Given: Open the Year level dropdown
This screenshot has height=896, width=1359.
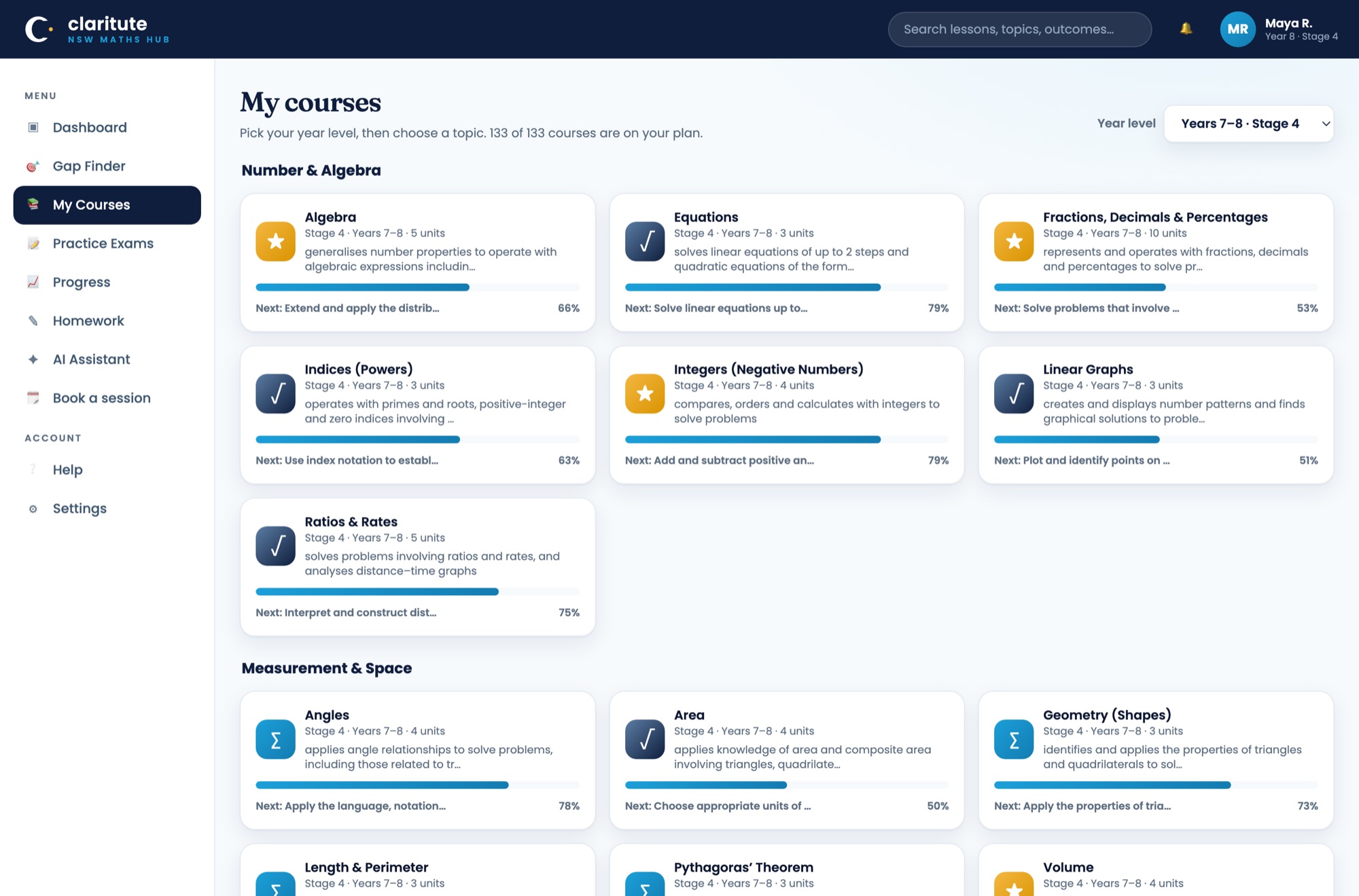Looking at the screenshot, I should tap(1249, 124).
